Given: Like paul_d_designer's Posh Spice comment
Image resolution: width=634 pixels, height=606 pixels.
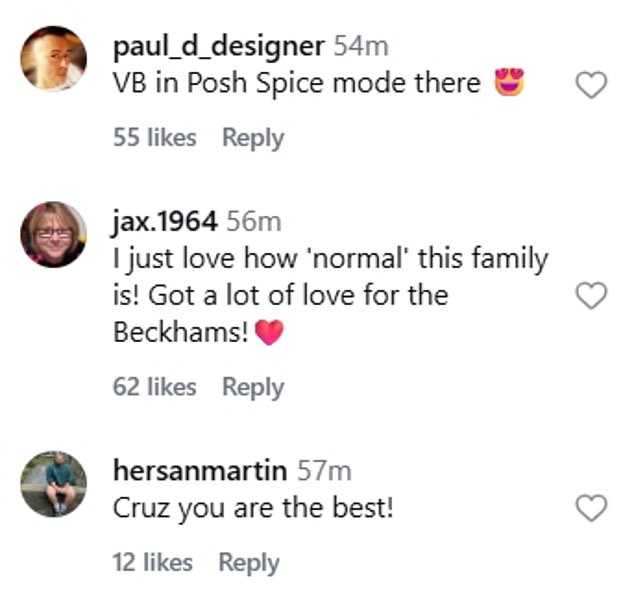Looking at the screenshot, I should [592, 87].
